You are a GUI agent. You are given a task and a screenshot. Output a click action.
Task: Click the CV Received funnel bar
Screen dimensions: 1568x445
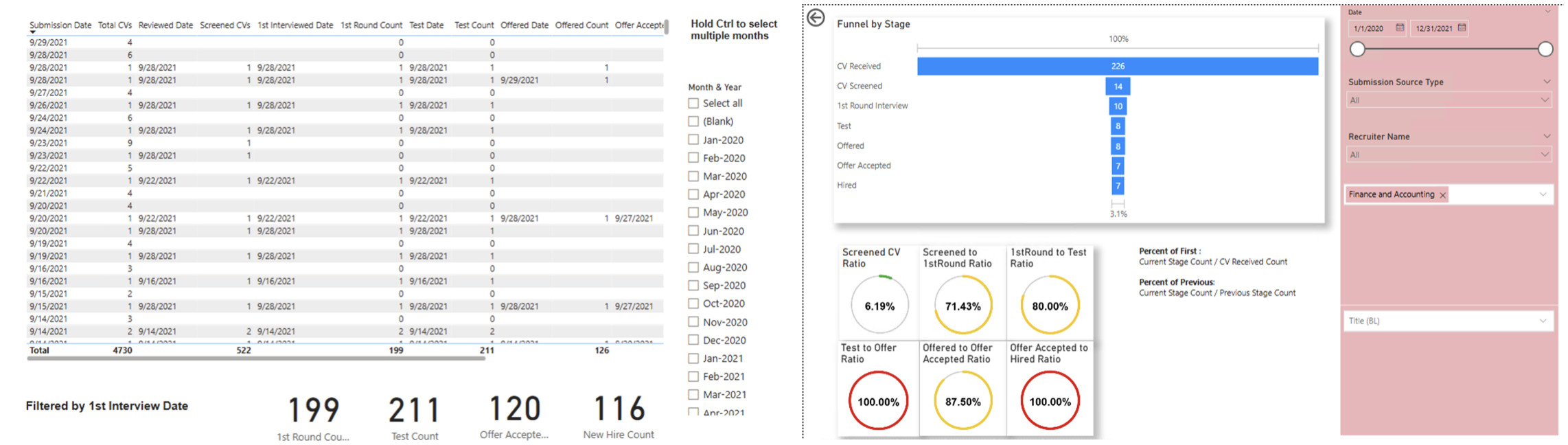click(1117, 66)
